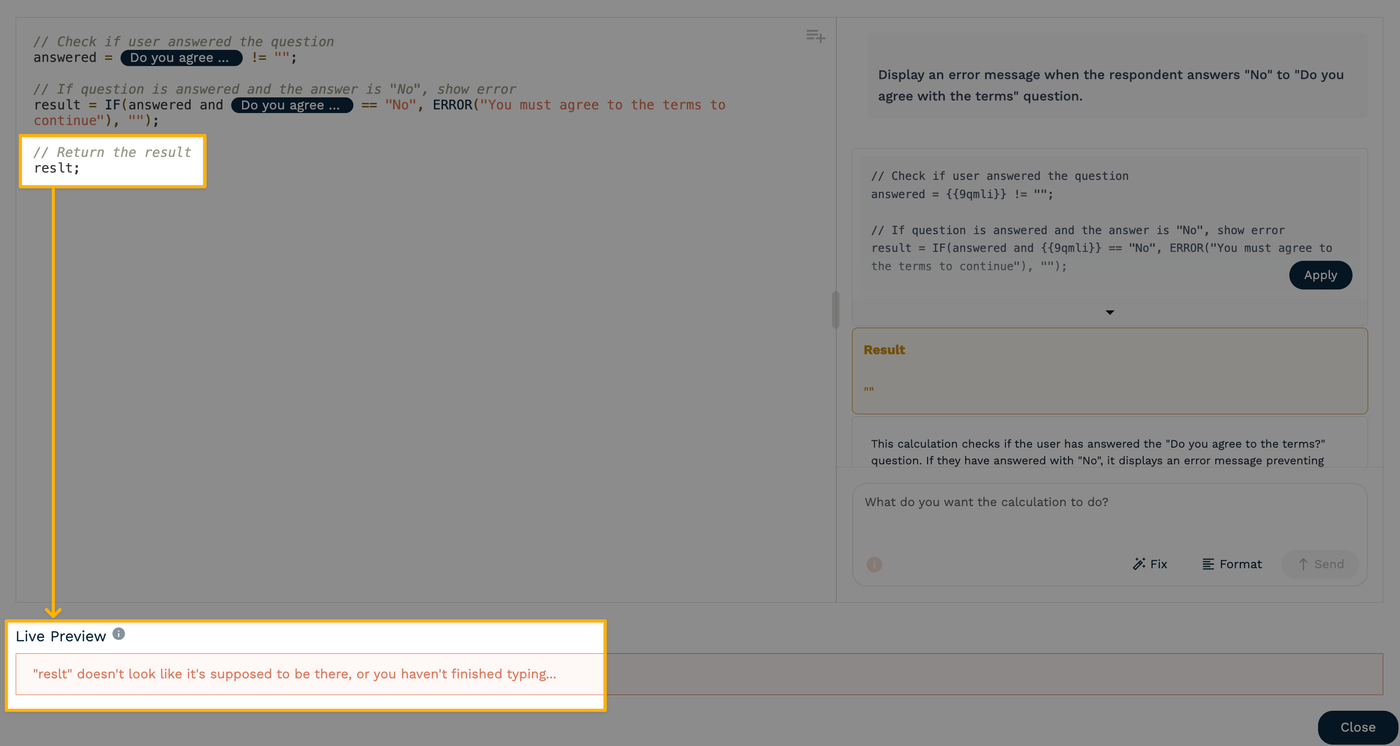Click the Live Preview error message
Viewport: 1400px width, 746px height.
[x=295, y=674]
